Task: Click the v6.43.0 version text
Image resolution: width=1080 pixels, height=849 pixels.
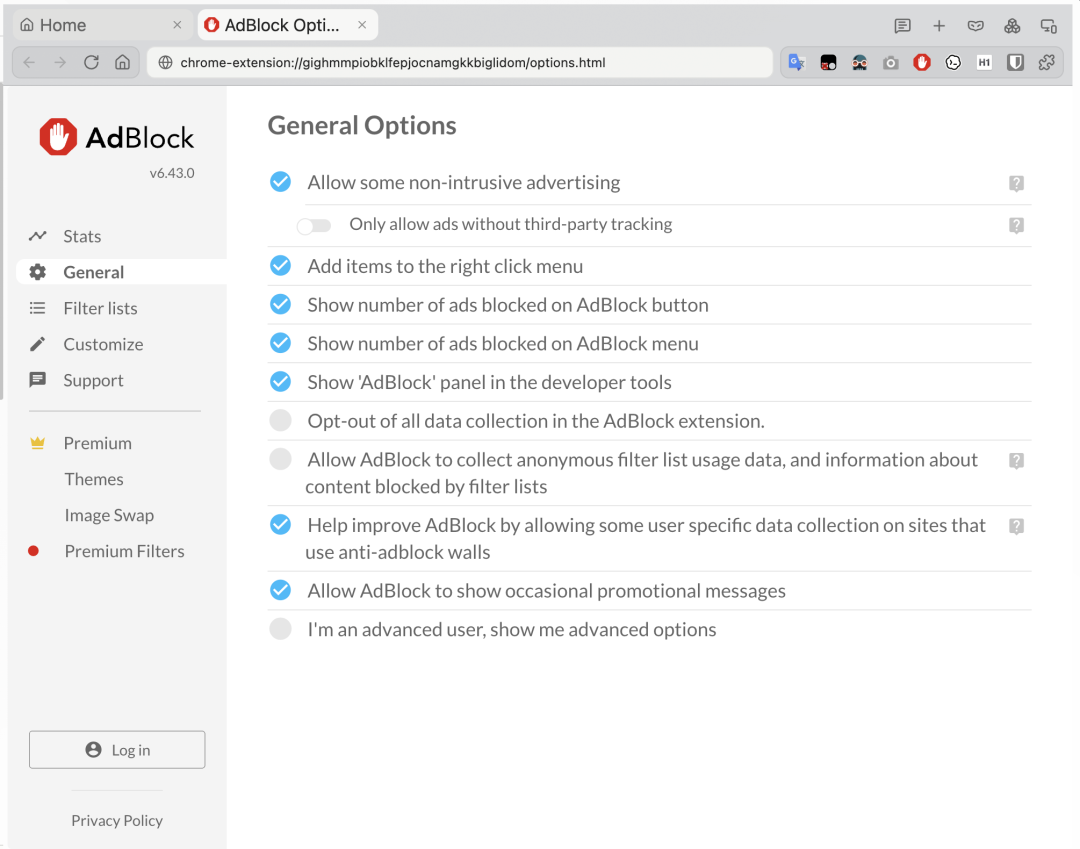Action: (172, 173)
